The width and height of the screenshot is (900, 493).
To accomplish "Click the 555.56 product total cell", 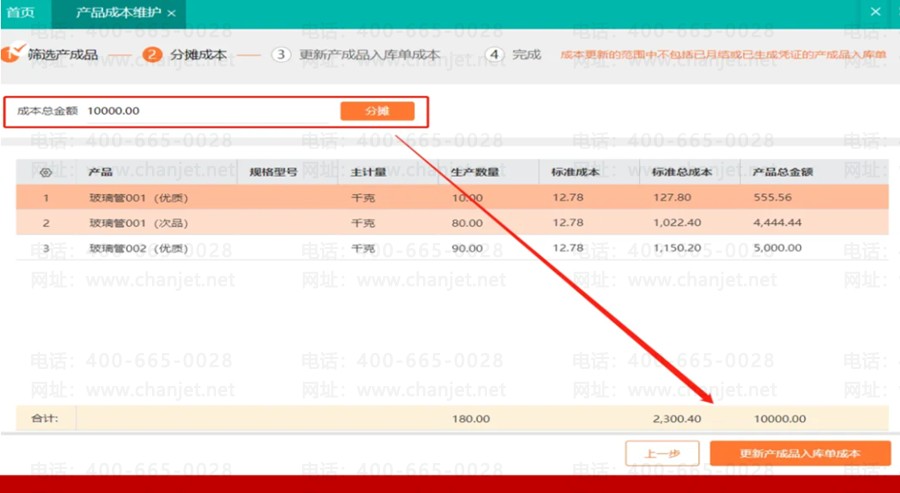I will [x=773, y=197].
